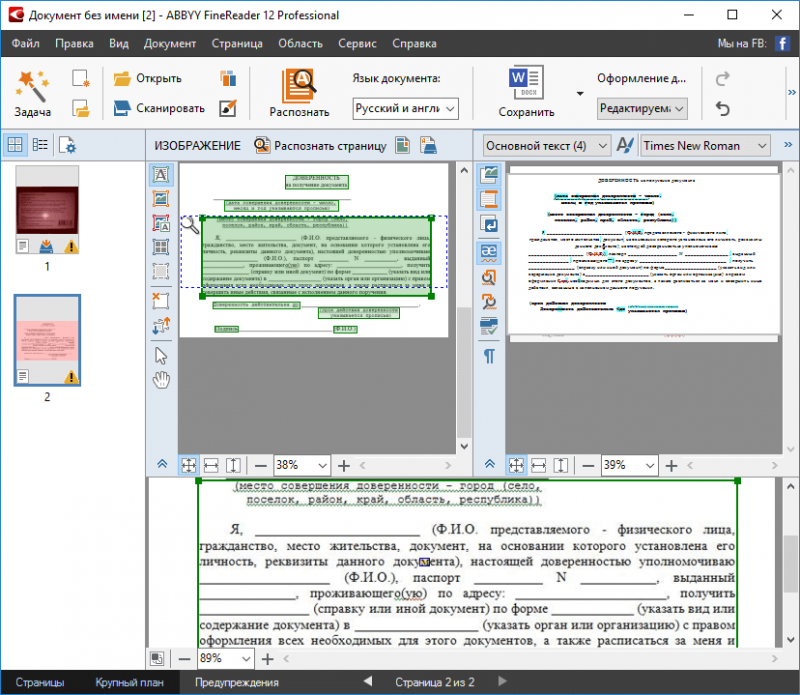Viewport: 800px width, 695px height.
Task: Expand main toolbar overflow chevron
Action: tap(791, 92)
